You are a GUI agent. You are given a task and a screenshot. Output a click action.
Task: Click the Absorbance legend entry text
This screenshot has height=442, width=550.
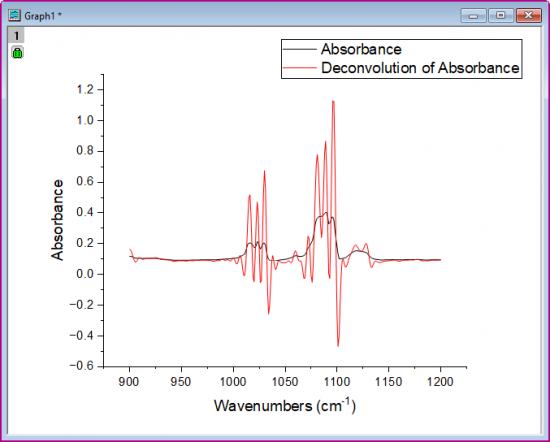[x=361, y=49]
